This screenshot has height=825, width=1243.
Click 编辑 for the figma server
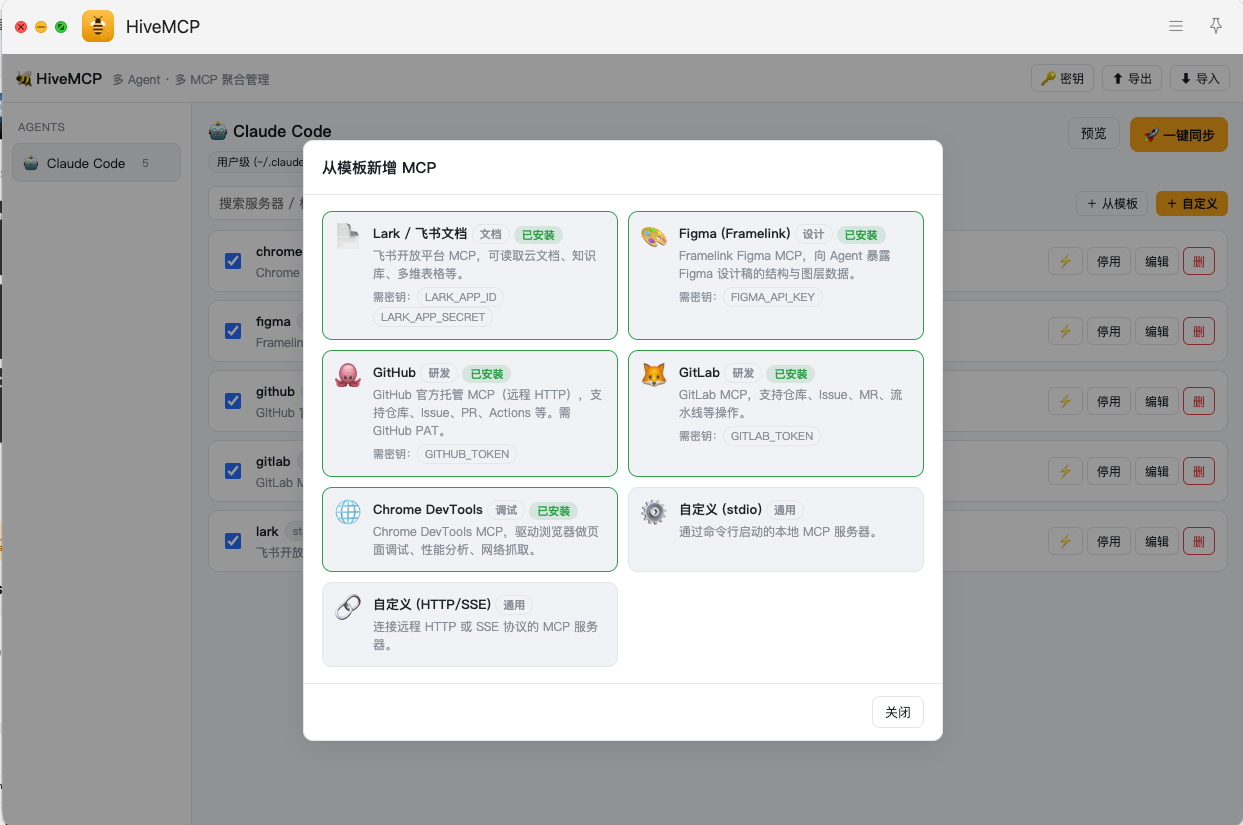click(1157, 331)
